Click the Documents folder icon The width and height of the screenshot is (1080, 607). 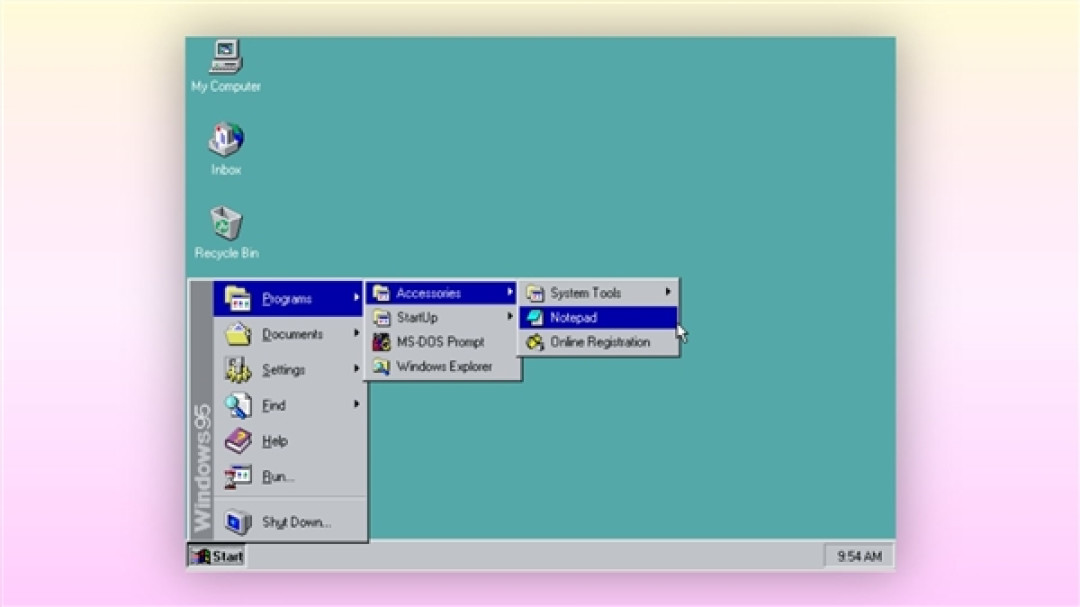click(238, 334)
